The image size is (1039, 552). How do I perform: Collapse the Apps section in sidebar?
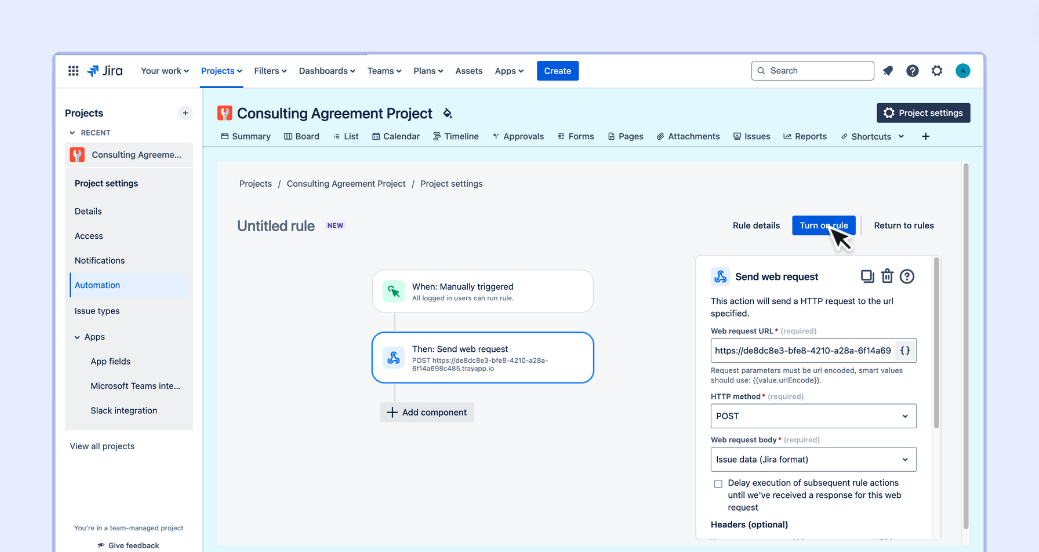click(78, 338)
